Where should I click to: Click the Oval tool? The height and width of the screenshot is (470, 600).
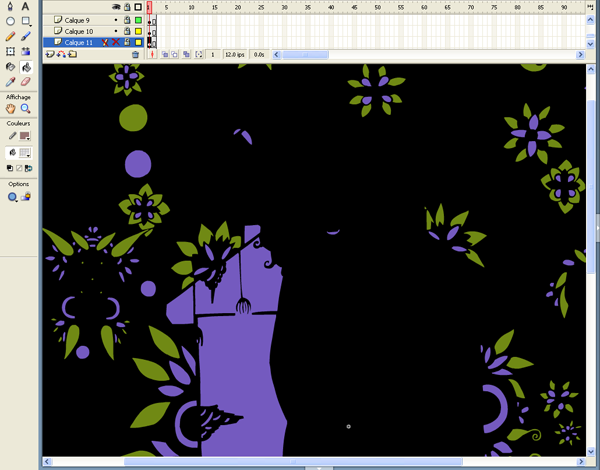click(11, 21)
